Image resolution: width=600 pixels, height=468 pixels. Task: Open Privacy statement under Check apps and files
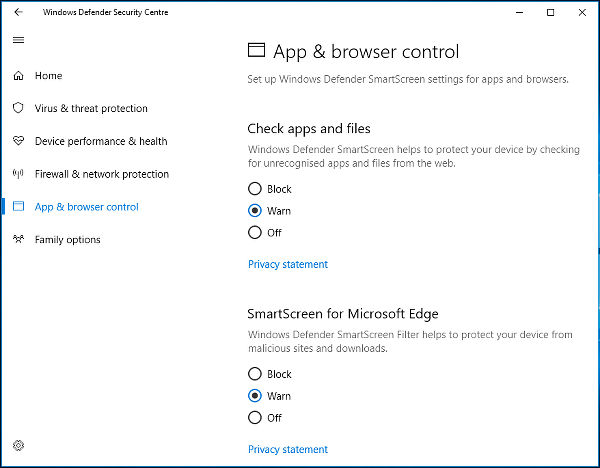(288, 264)
